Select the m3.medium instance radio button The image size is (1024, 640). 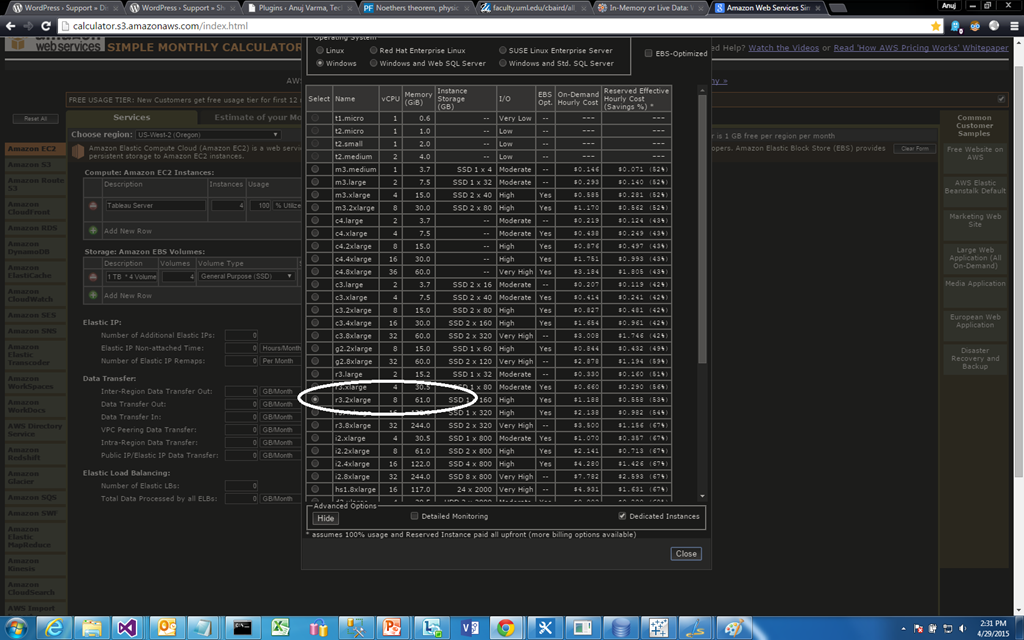315,169
